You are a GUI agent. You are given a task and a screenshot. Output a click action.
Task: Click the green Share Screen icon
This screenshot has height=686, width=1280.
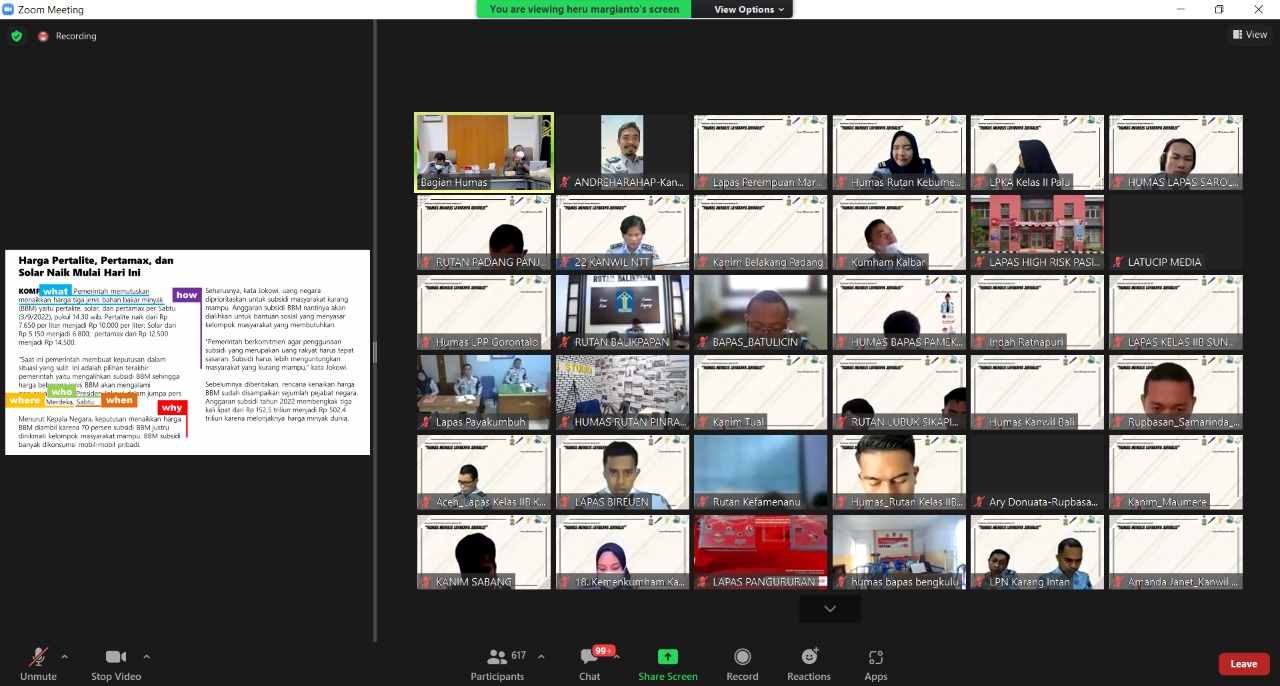coord(667,657)
